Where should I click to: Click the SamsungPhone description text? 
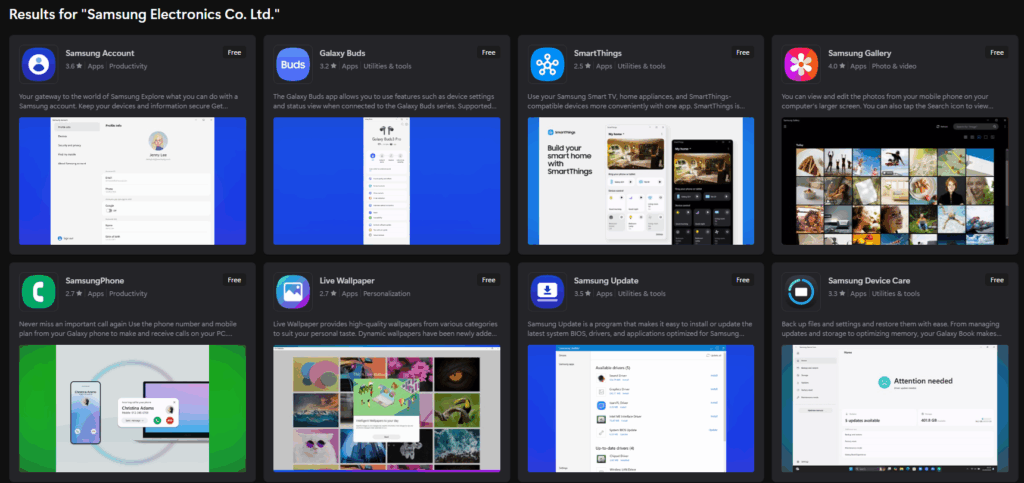128,328
